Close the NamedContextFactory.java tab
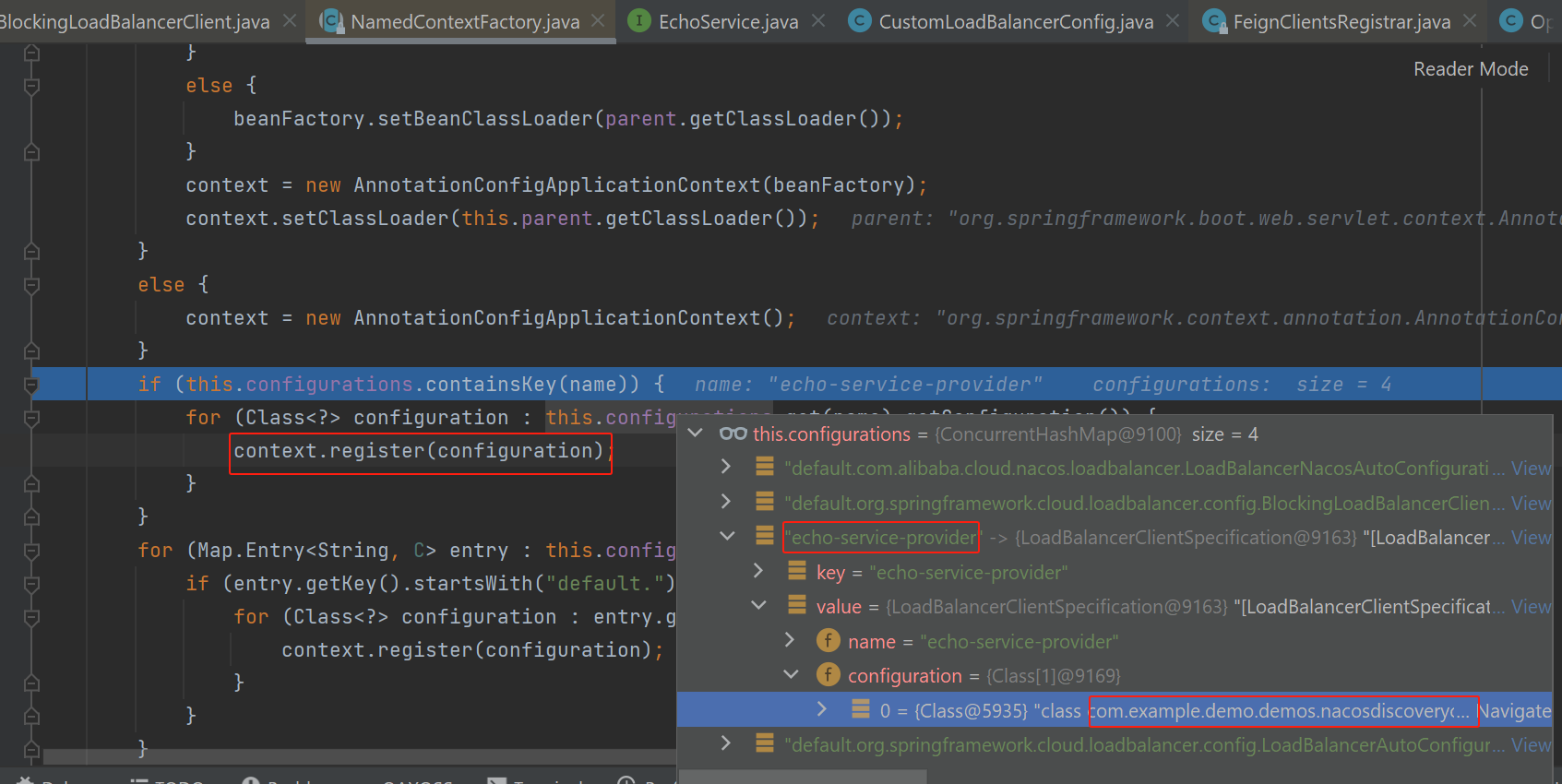The height and width of the screenshot is (784, 1562). coord(598,20)
